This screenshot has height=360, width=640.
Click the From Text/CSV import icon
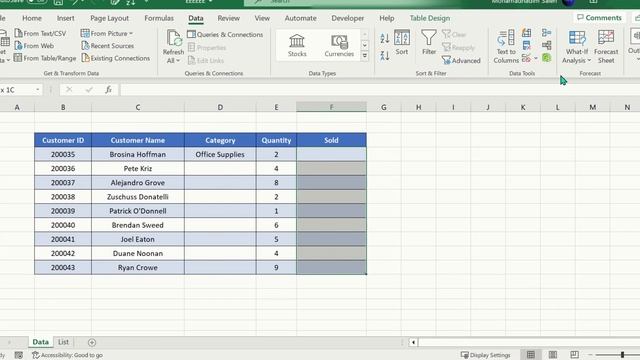click(x=18, y=33)
